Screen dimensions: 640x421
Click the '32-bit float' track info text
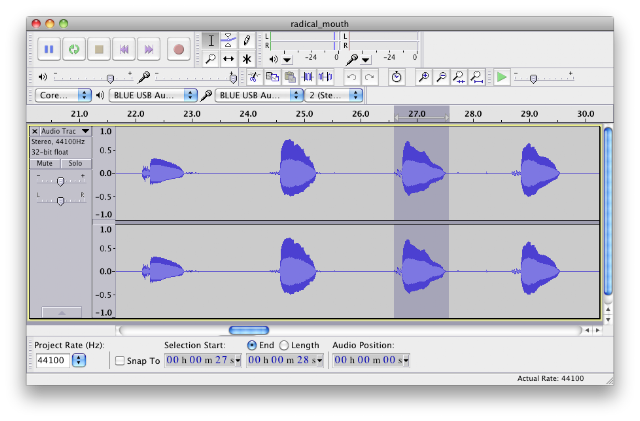pyautogui.click(x=50, y=152)
